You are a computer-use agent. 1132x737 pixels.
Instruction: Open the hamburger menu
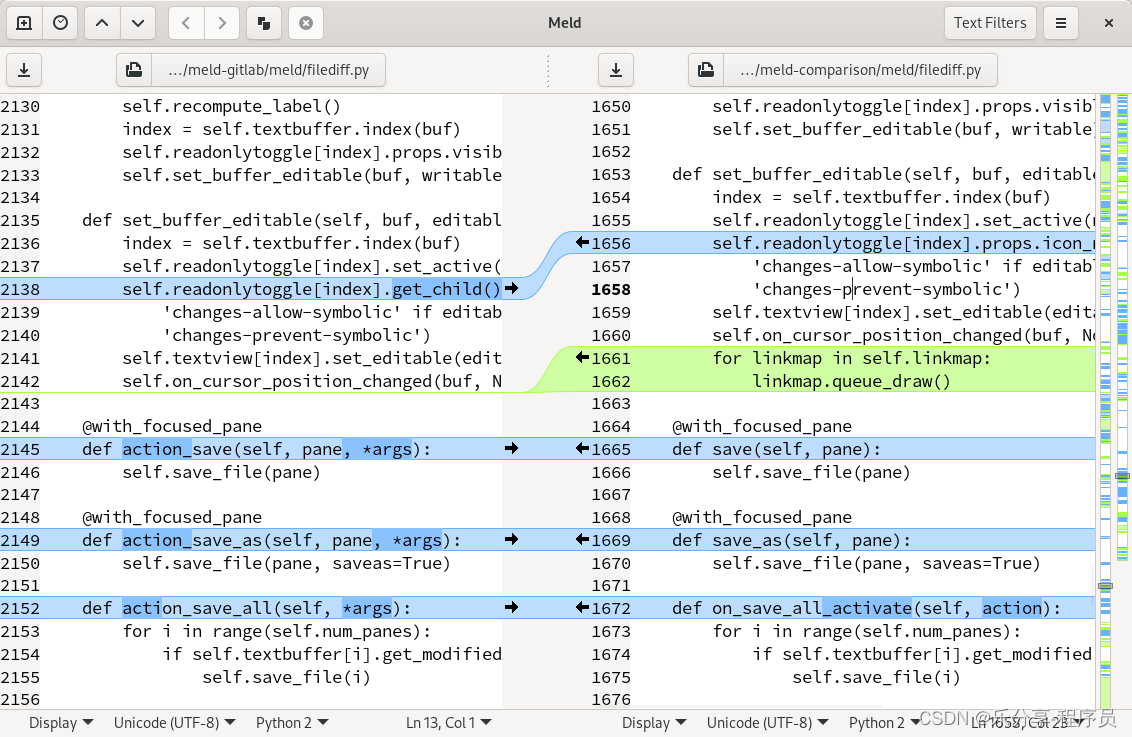[x=1061, y=23]
